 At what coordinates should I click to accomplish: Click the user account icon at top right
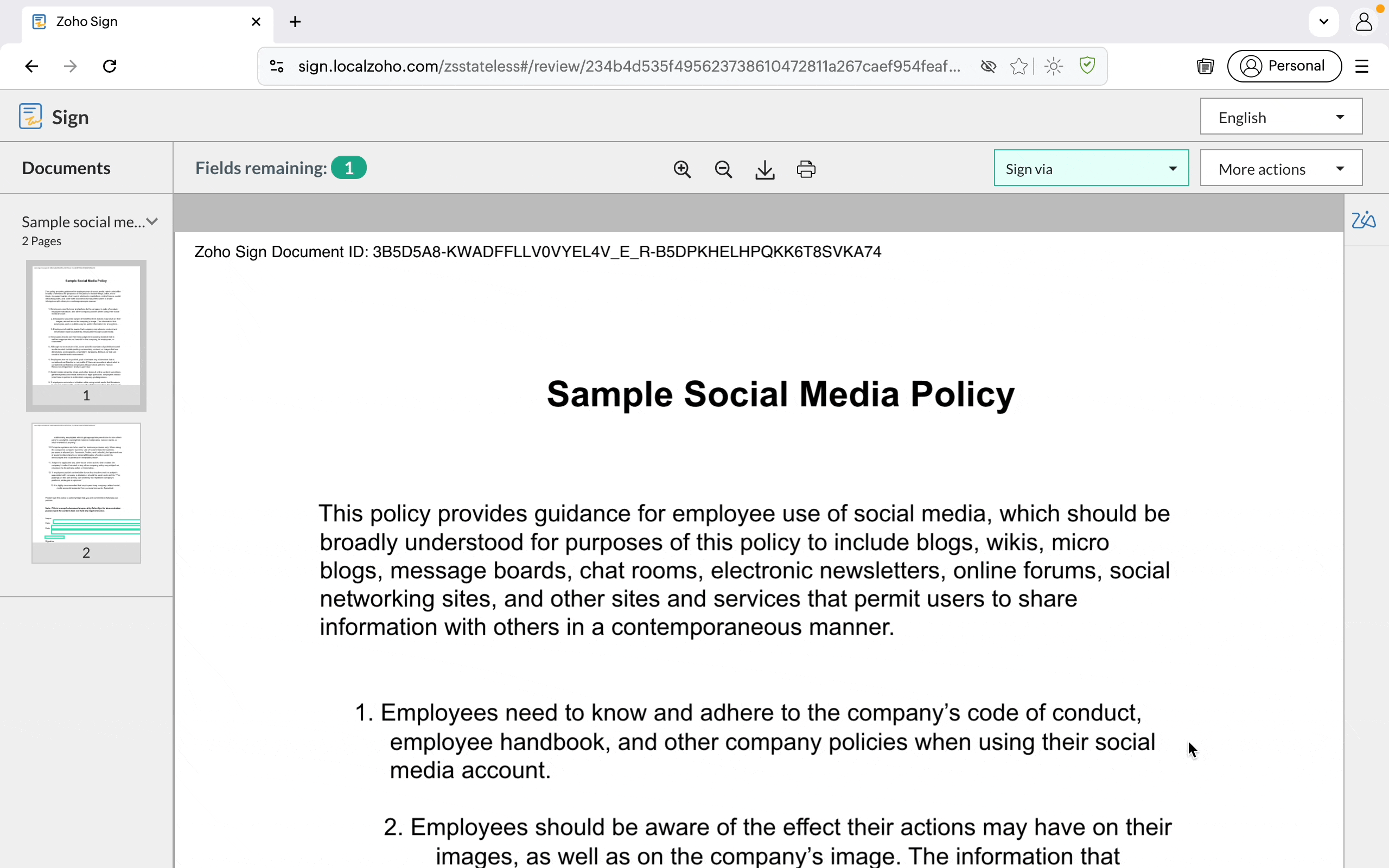[1363, 22]
